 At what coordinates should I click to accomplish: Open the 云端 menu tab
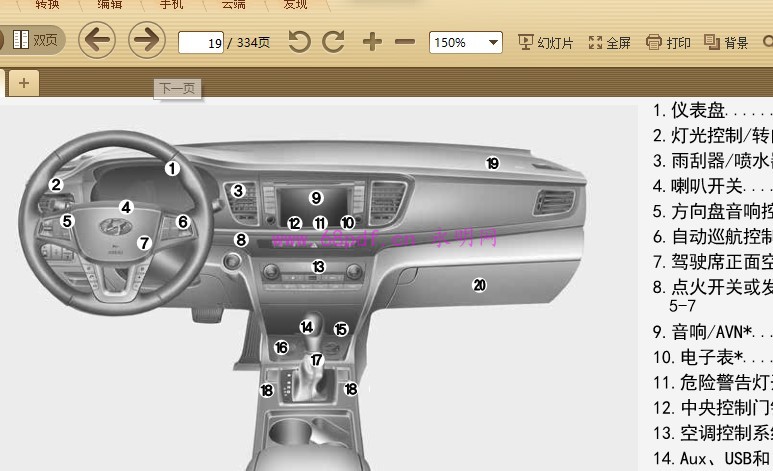(x=233, y=5)
